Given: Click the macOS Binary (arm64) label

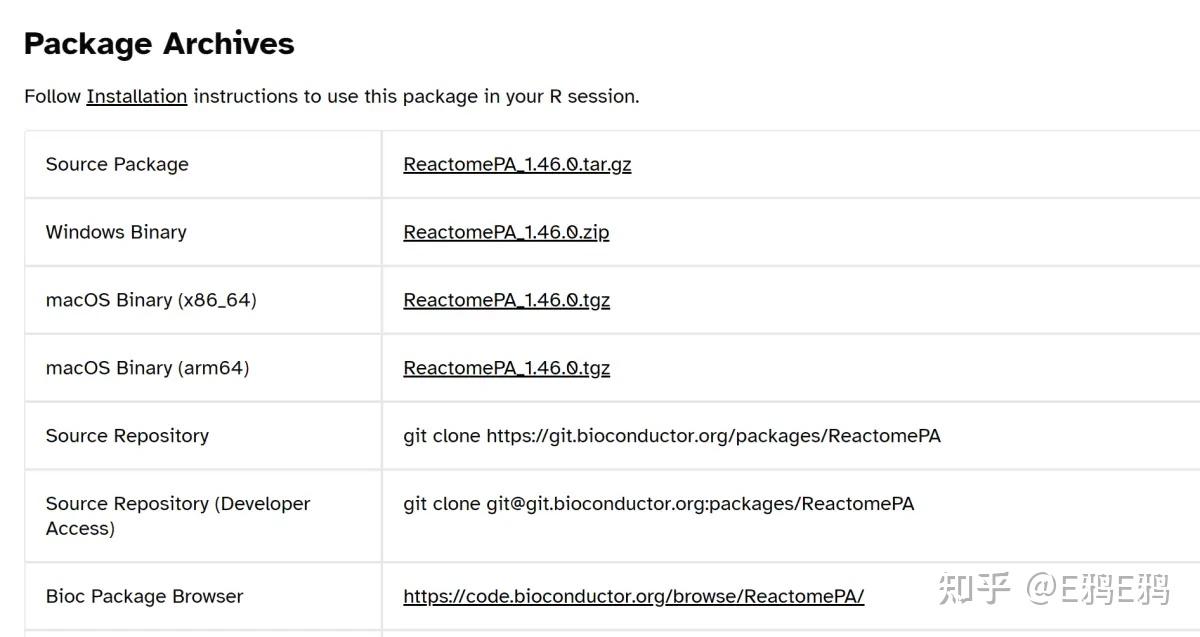Looking at the screenshot, I should 147,369.
